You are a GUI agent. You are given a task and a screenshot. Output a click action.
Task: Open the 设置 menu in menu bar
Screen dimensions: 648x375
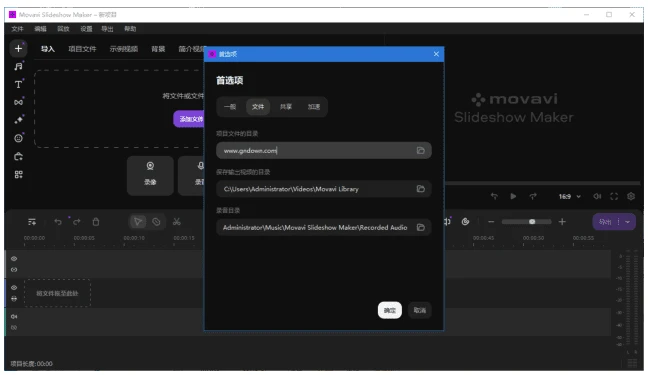[86, 29]
